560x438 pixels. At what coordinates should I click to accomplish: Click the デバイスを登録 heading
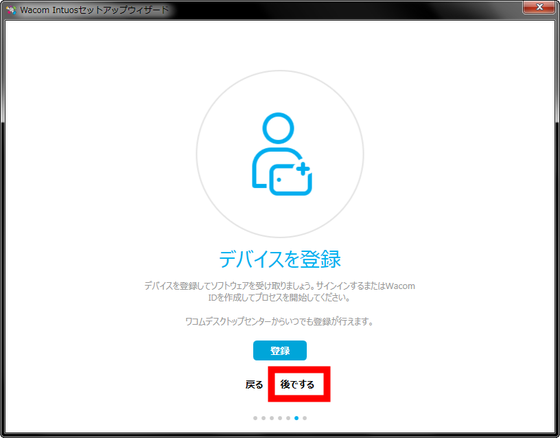pos(280,259)
